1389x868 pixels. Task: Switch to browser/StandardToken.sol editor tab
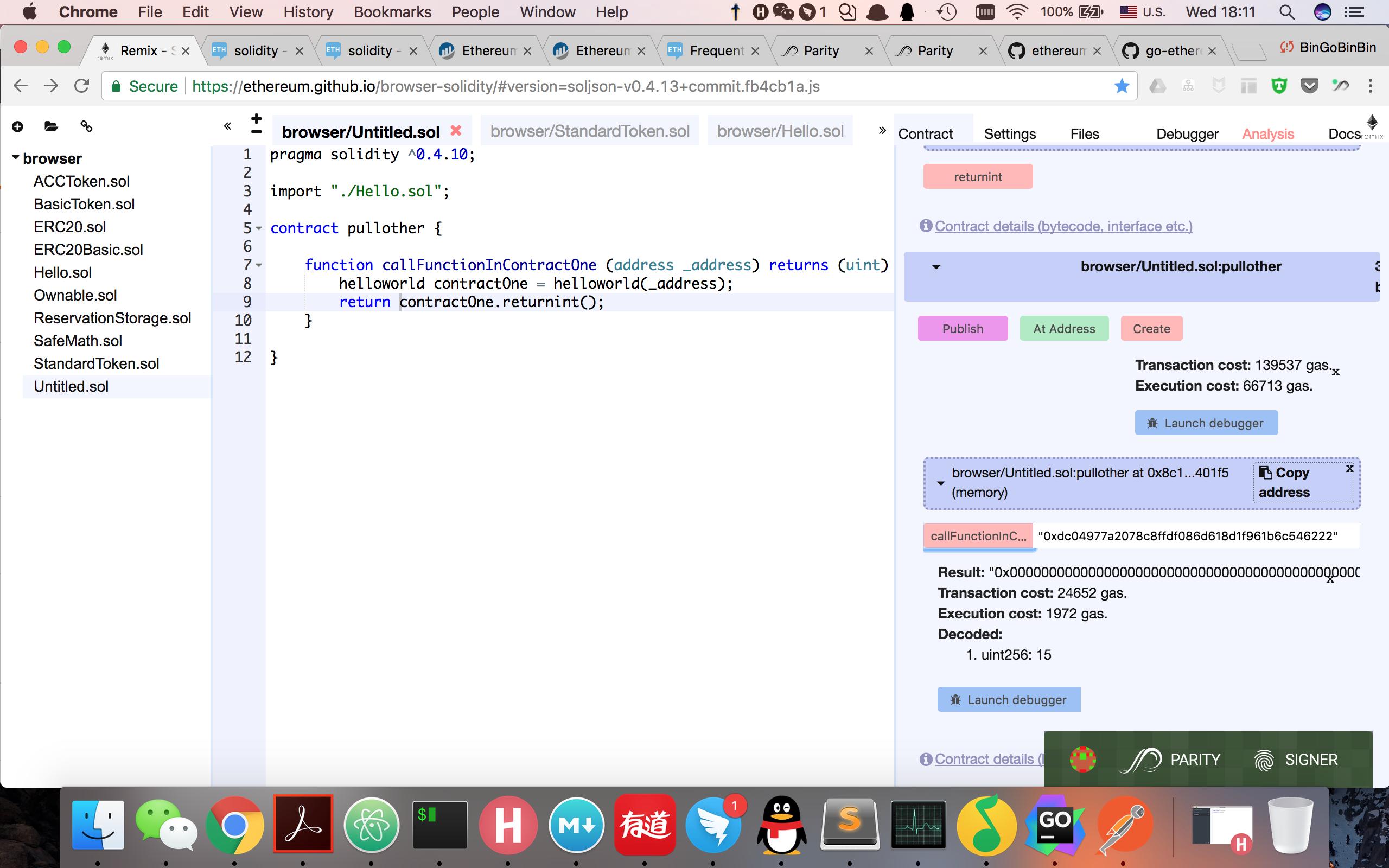589,131
